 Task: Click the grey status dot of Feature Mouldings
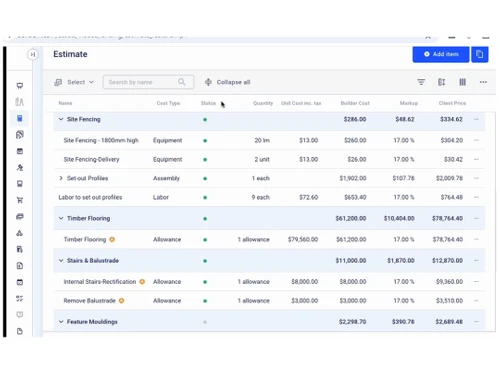[x=205, y=322]
